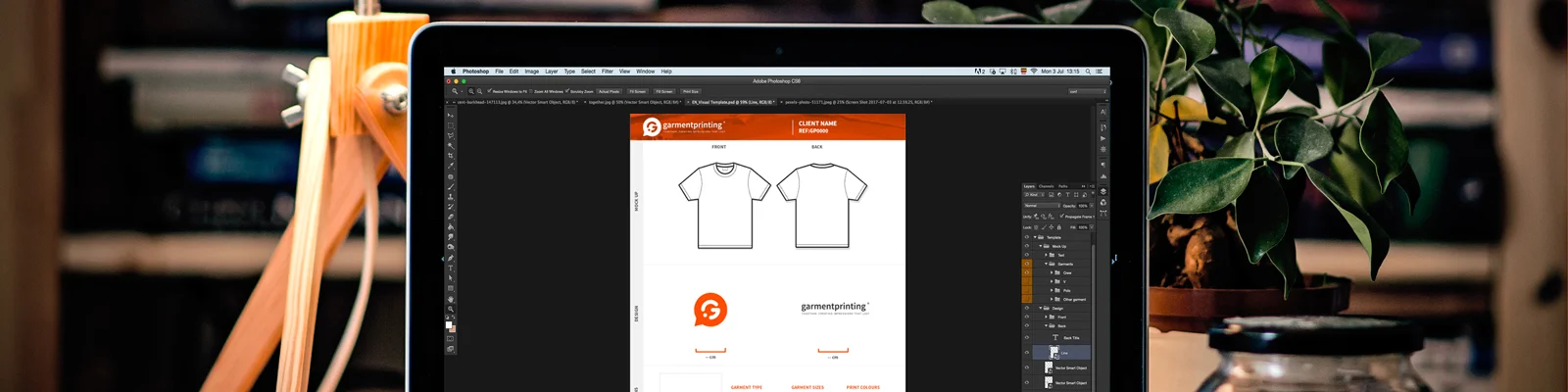The height and width of the screenshot is (392, 1568).
Task: Hide the Design layer group
Action: pyautogui.click(x=1026, y=308)
